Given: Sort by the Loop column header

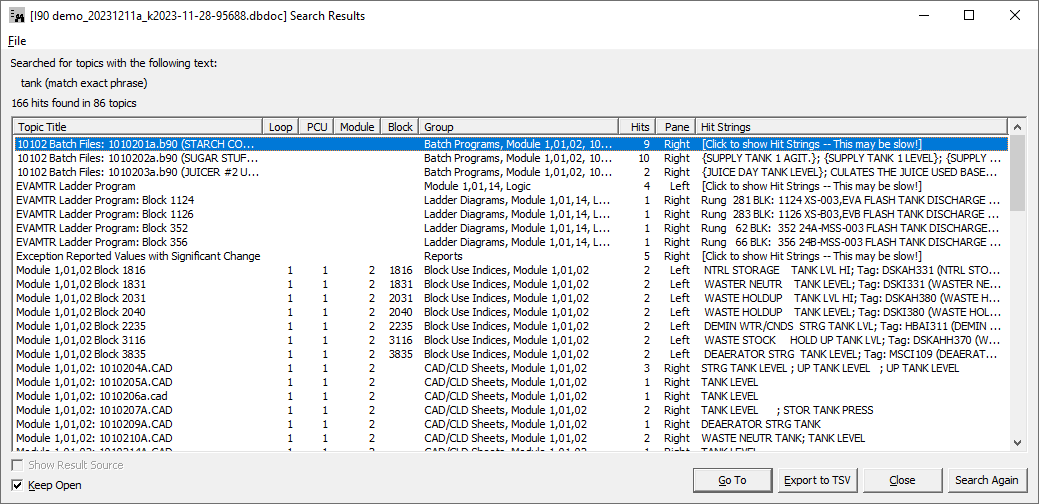Looking at the screenshot, I should (x=281, y=126).
